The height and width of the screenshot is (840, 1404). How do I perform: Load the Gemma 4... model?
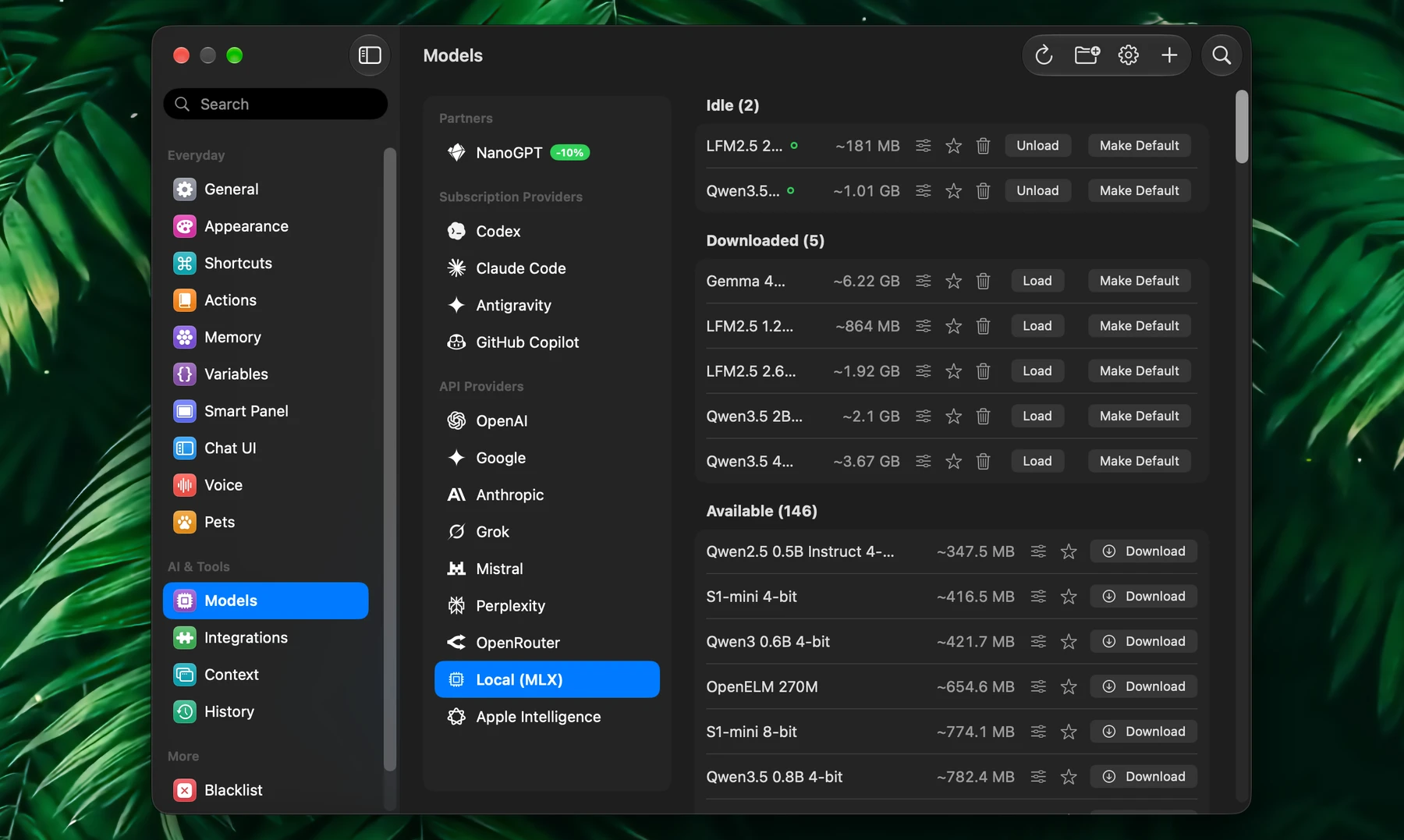tap(1037, 281)
